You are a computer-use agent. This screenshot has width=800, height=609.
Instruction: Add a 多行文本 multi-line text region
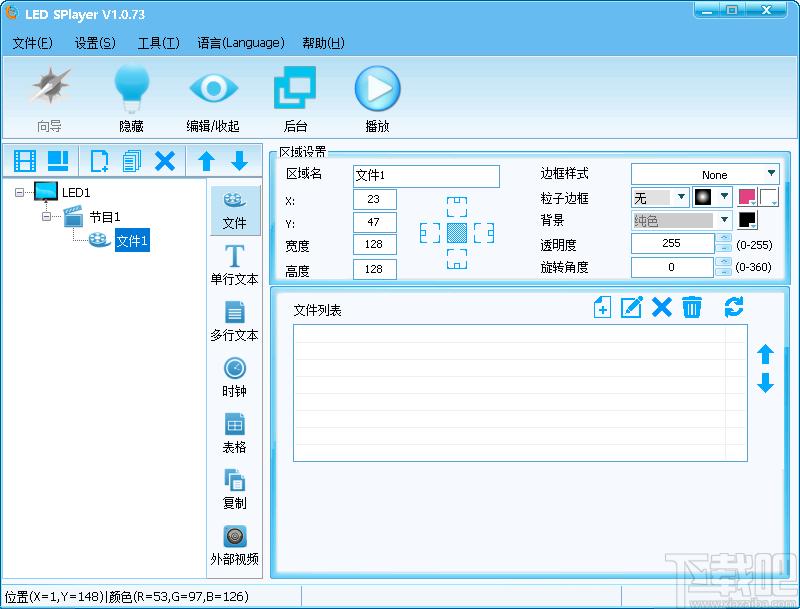235,321
